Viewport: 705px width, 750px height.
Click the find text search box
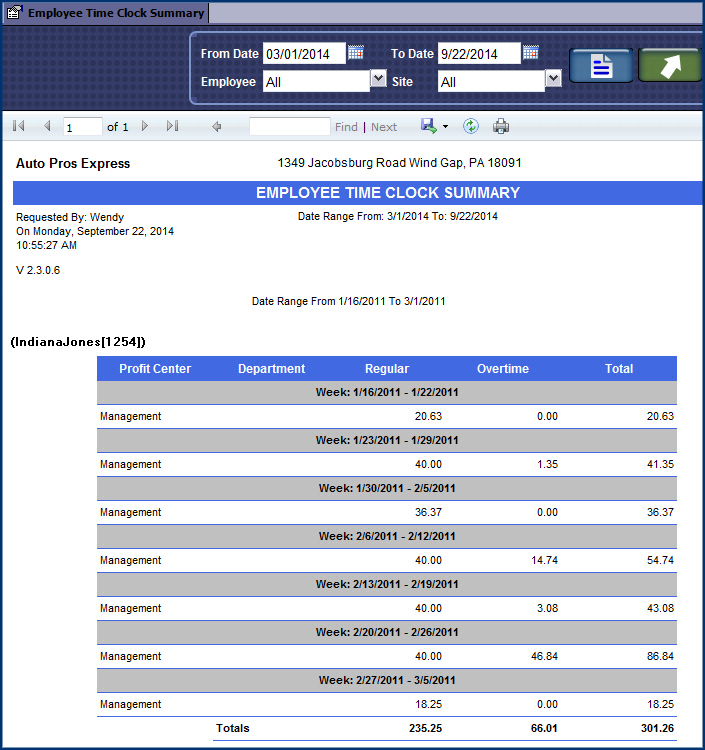point(289,127)
